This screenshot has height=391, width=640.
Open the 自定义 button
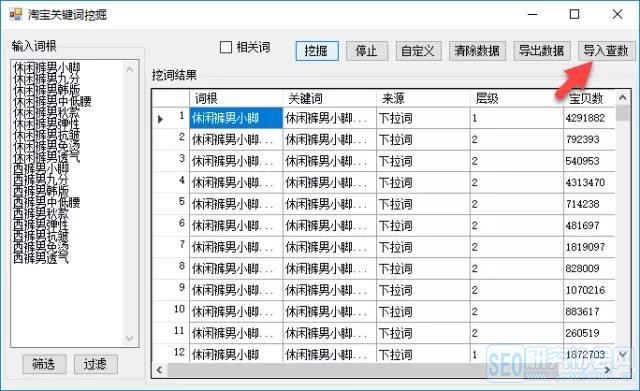418,51
